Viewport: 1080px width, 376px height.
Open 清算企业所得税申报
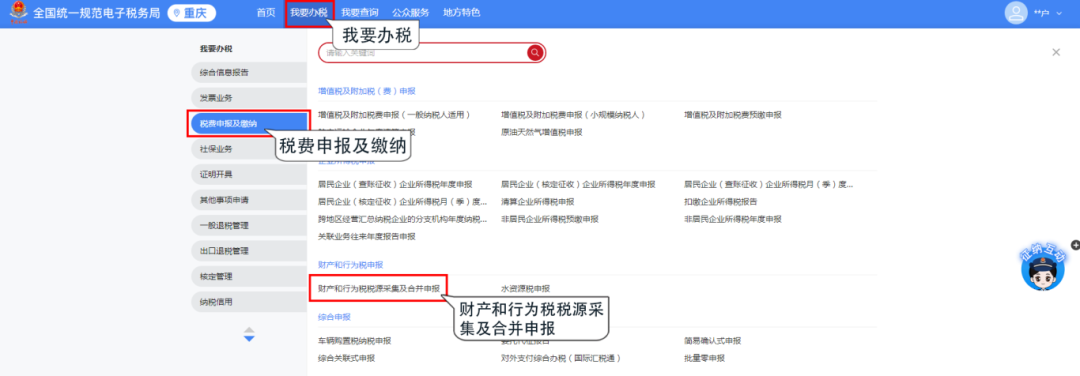(x=537, y=202)
